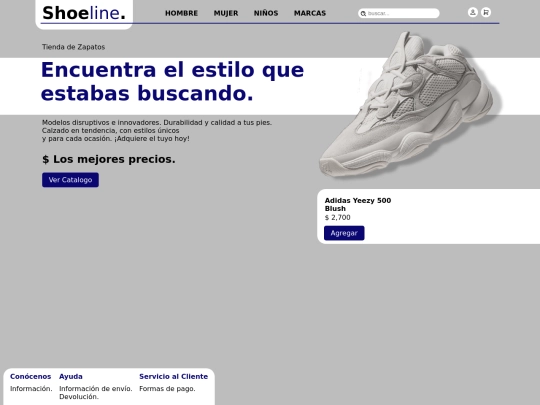Screen dimensions: 540x405
Task: Click the Ver Catalogo button
Action: click(70, 180)
